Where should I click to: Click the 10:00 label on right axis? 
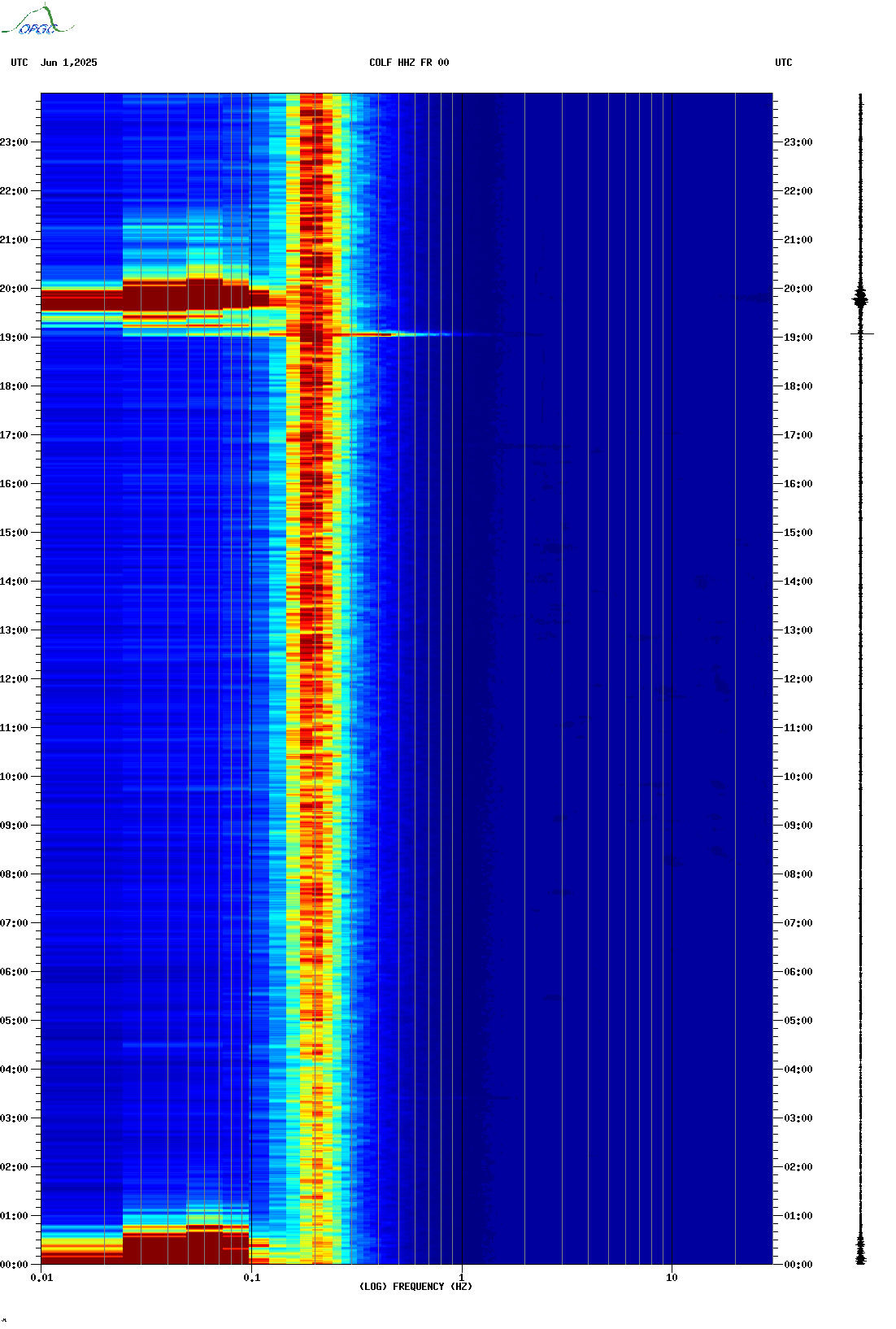pyautogui.click(x=798, y=777)
